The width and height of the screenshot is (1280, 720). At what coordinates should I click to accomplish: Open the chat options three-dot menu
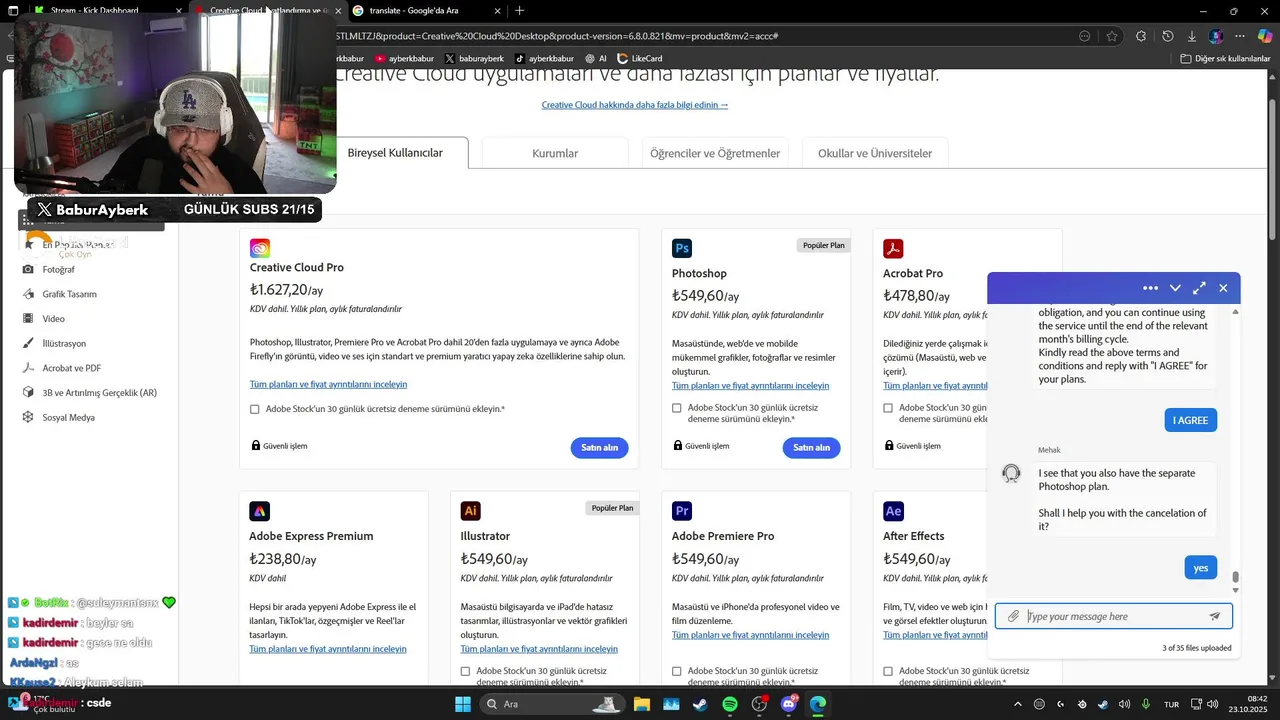(x=1150, y=288)
